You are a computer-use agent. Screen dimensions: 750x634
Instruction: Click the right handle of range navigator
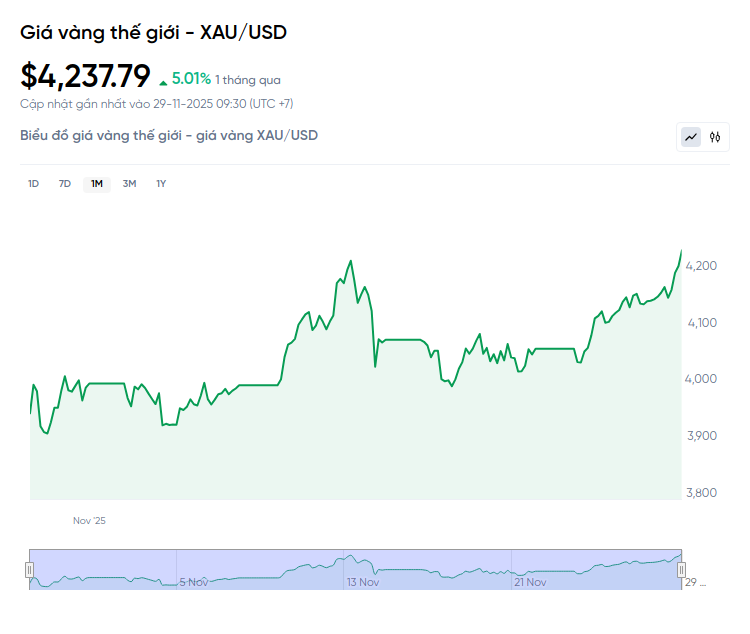tap(681, 569)
